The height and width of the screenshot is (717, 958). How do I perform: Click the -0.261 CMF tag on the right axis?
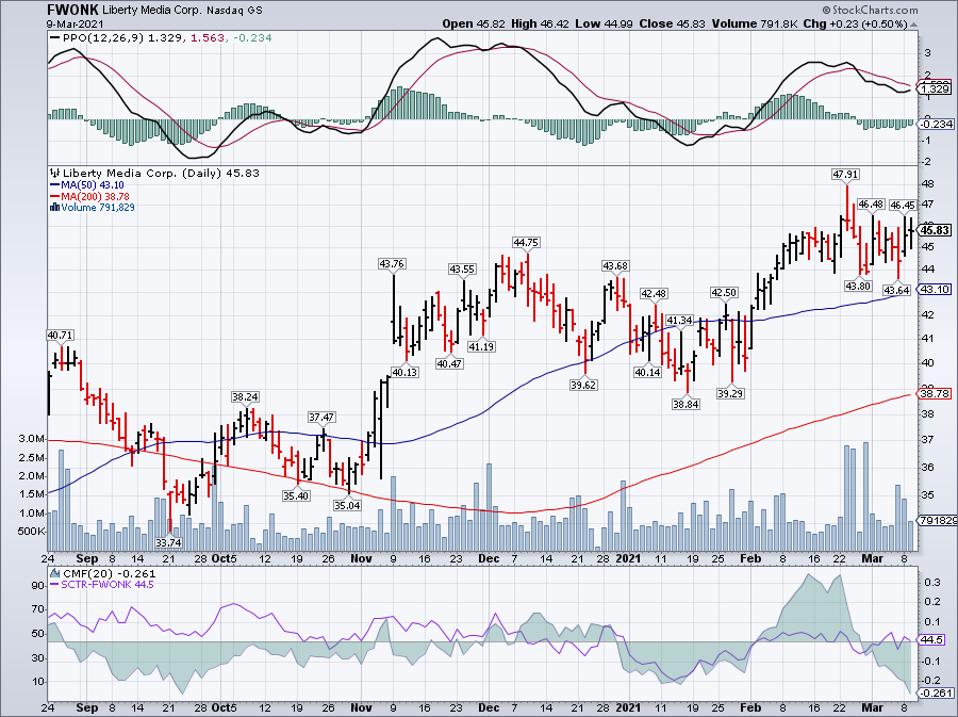[936, 693]
